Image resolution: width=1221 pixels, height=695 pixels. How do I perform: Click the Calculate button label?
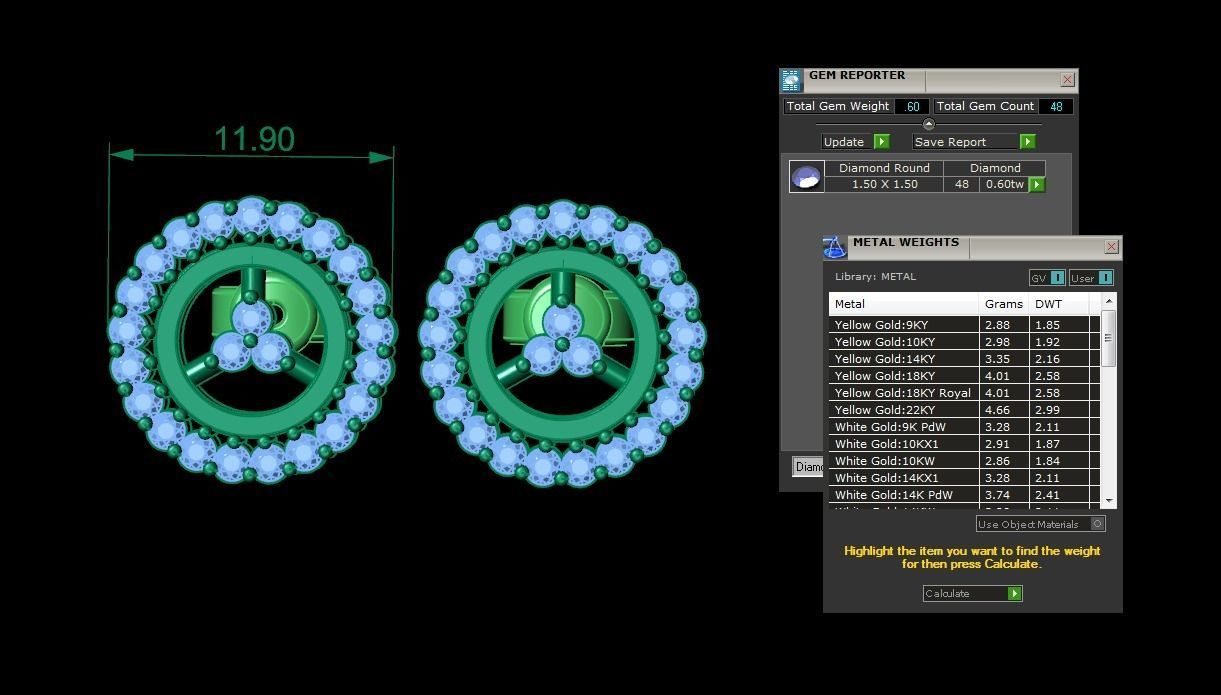947,594
